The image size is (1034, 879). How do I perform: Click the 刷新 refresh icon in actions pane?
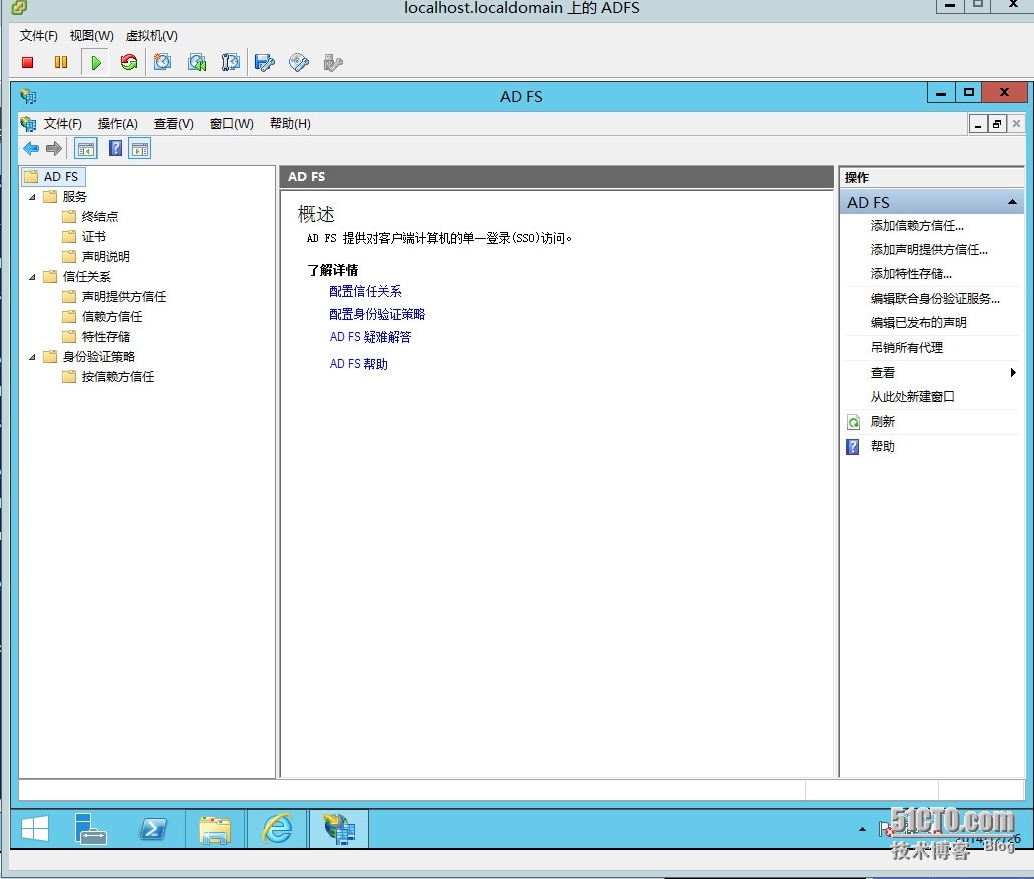853,422
